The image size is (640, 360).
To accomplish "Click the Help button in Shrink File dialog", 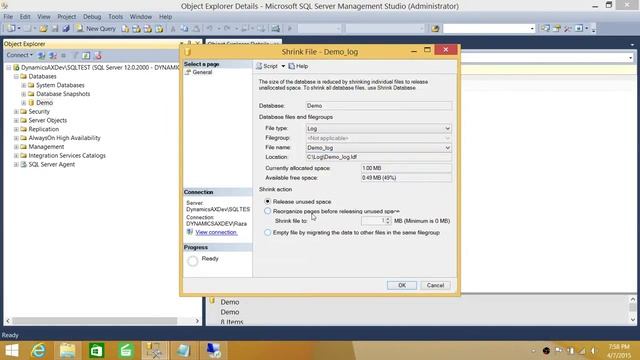I will (x=298, y=66).
